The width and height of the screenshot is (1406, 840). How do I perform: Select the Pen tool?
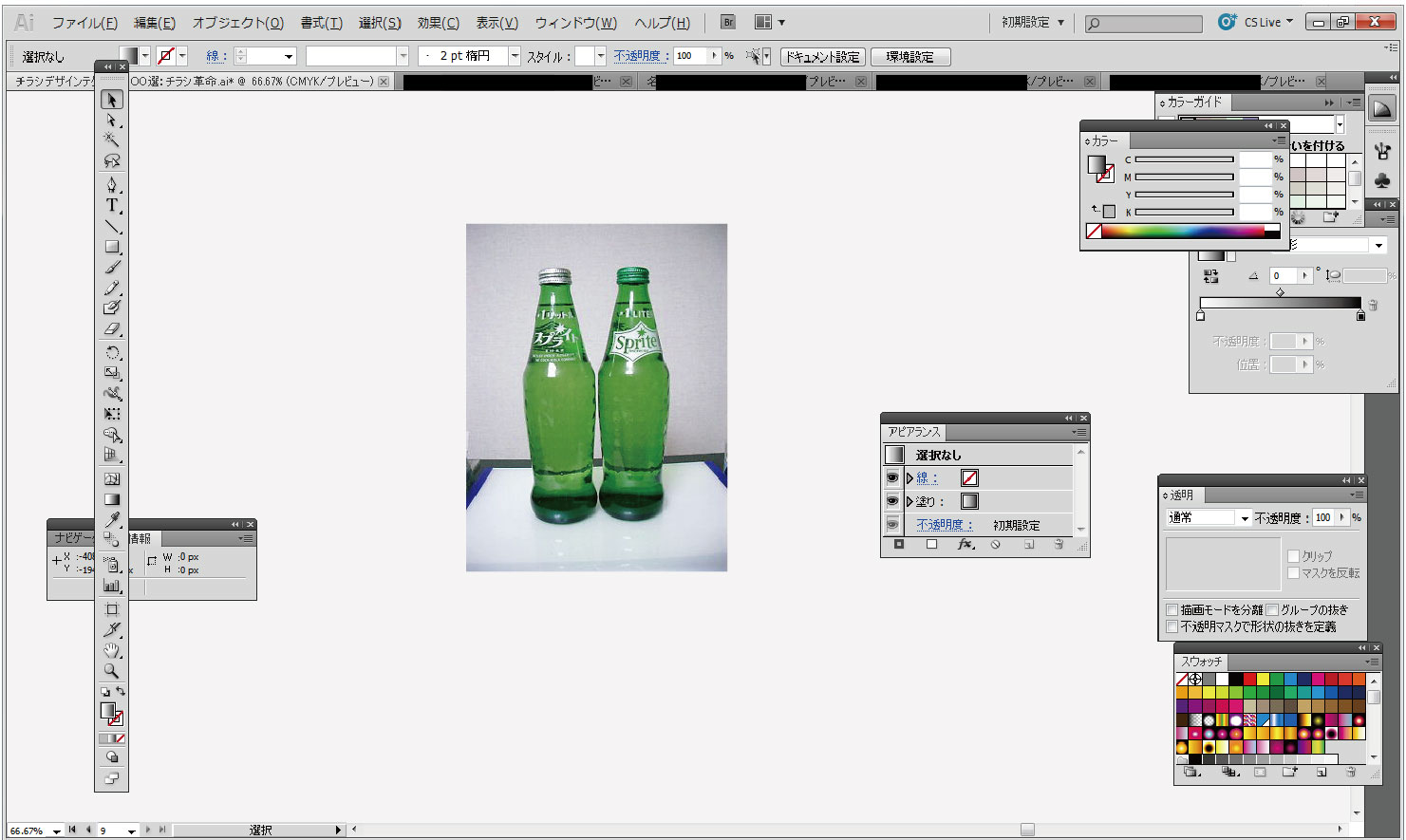pyautogui.click(x=111, y=184)
